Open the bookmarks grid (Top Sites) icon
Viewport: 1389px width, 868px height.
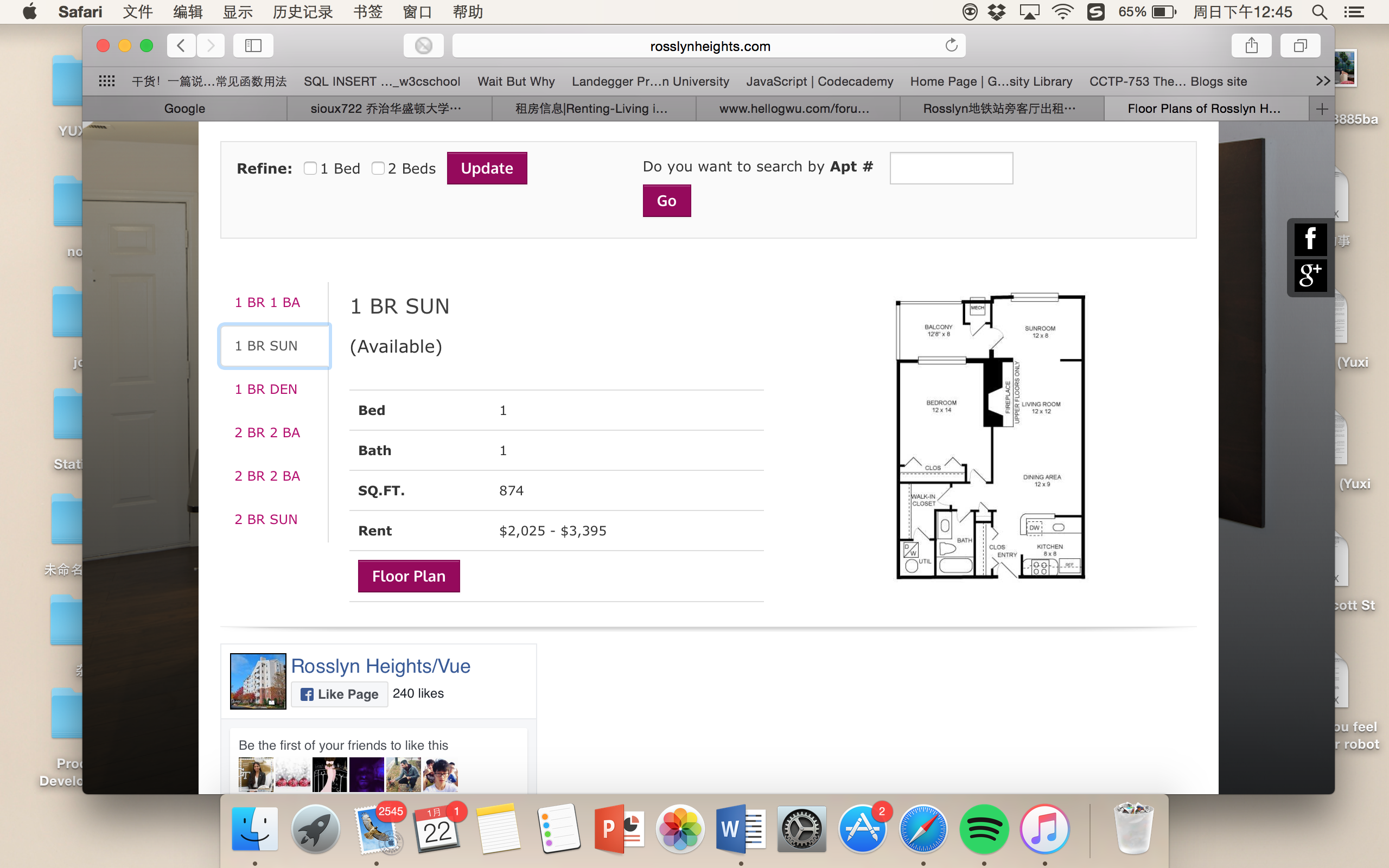point(107,81)
